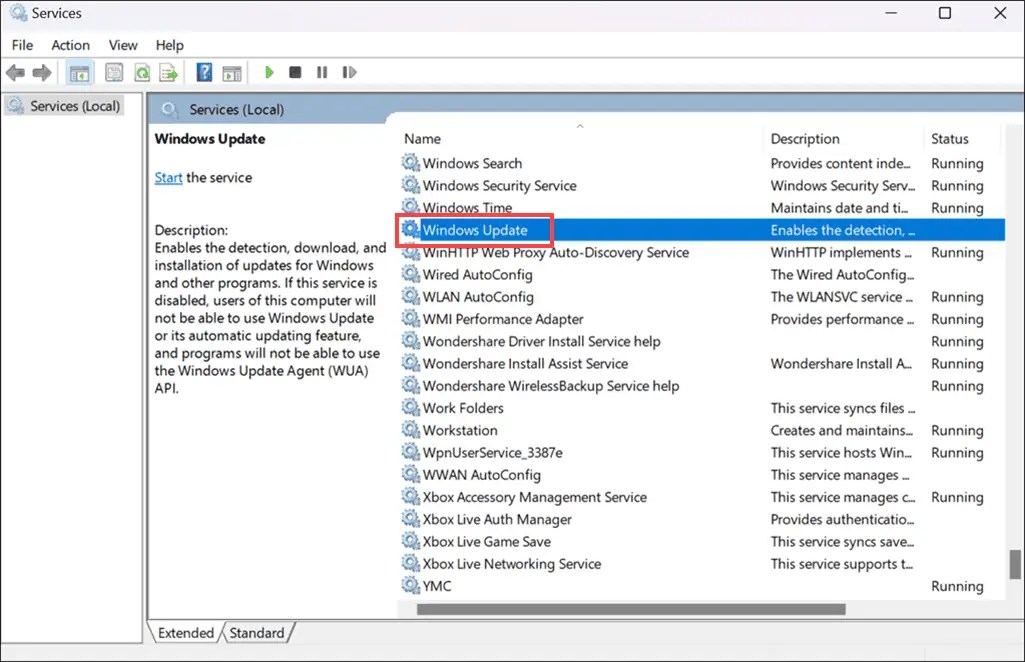1025x662 pixels.
Task: Start the service using the green play icon
Action: pos(269,72)
